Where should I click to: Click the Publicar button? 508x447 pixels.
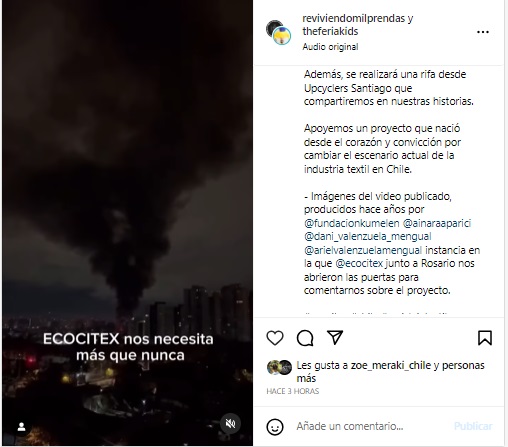point(473,426)
